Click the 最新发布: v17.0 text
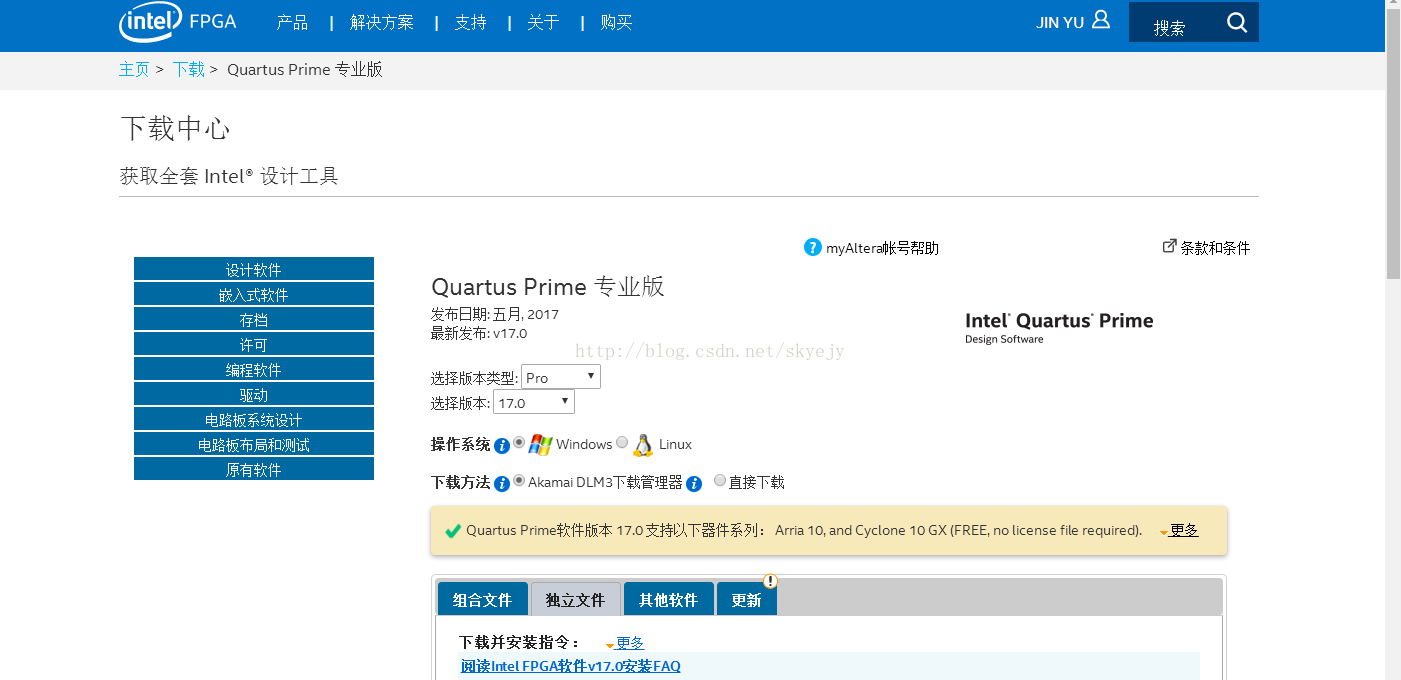The width and height of the screenshot is (1401, 680). (479, 333)
